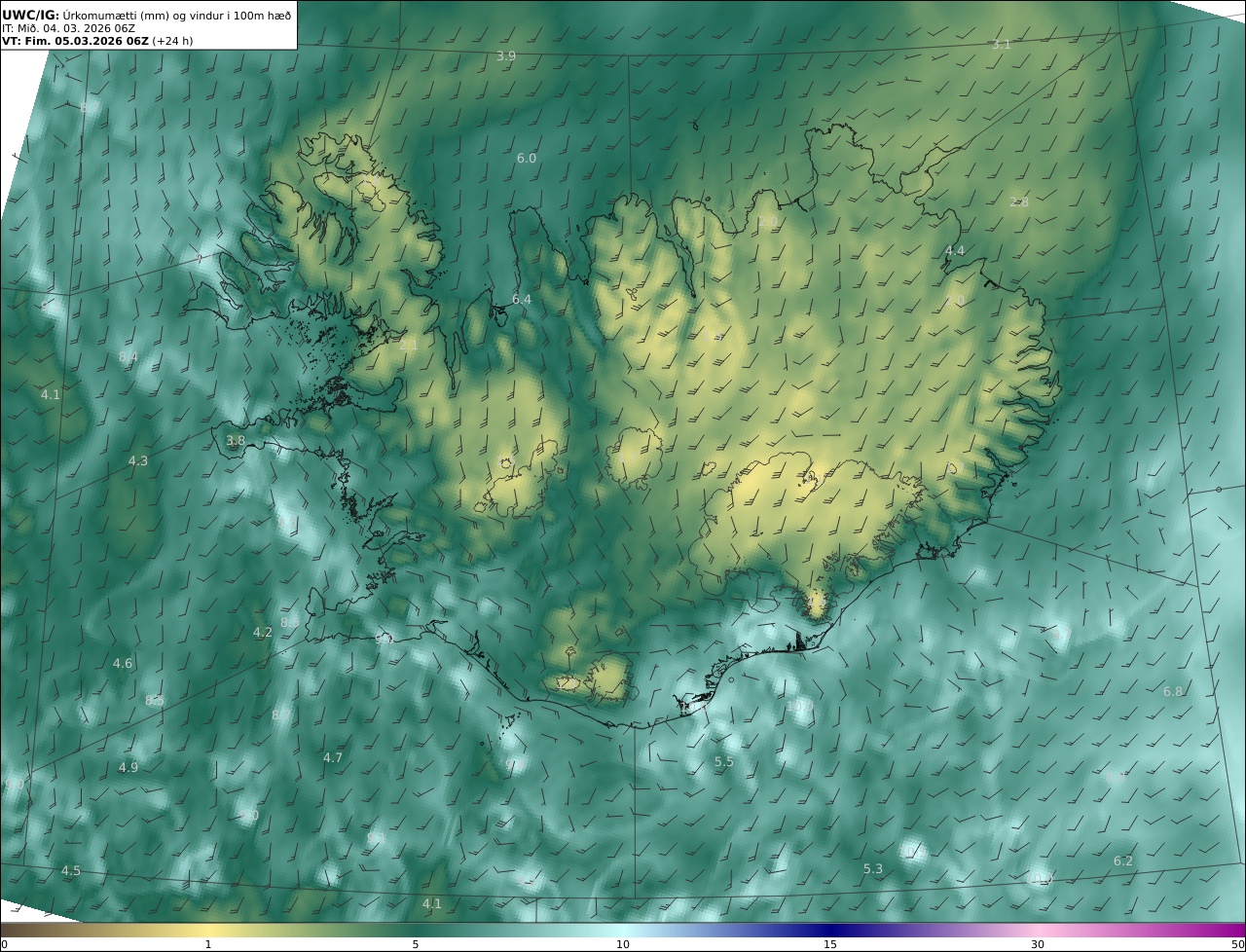Click the 5.3 value label on the map
This screenshot has width=1246, height=952.
coord(873,869)
